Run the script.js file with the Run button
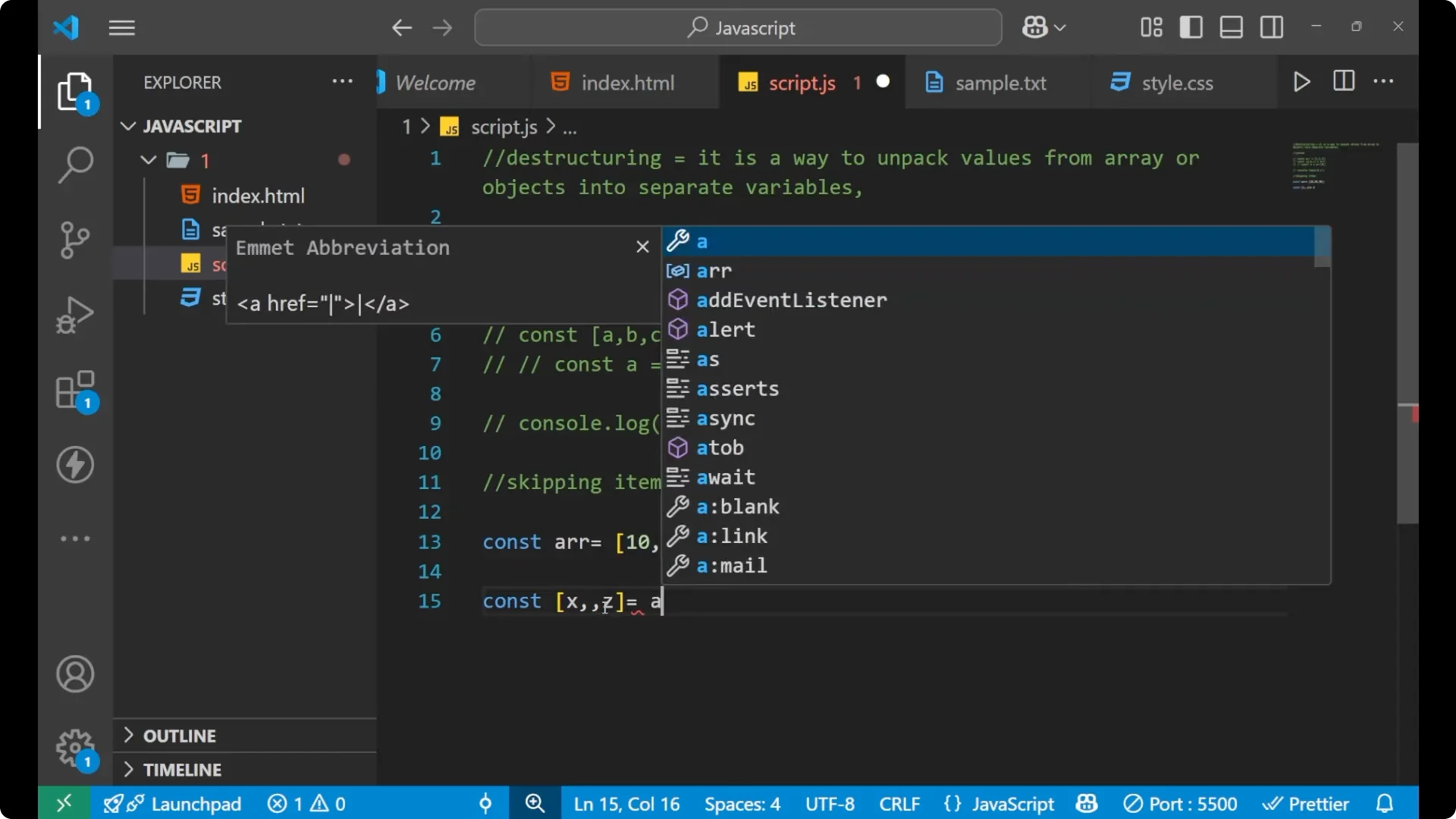 click(x=1301, y=82)
